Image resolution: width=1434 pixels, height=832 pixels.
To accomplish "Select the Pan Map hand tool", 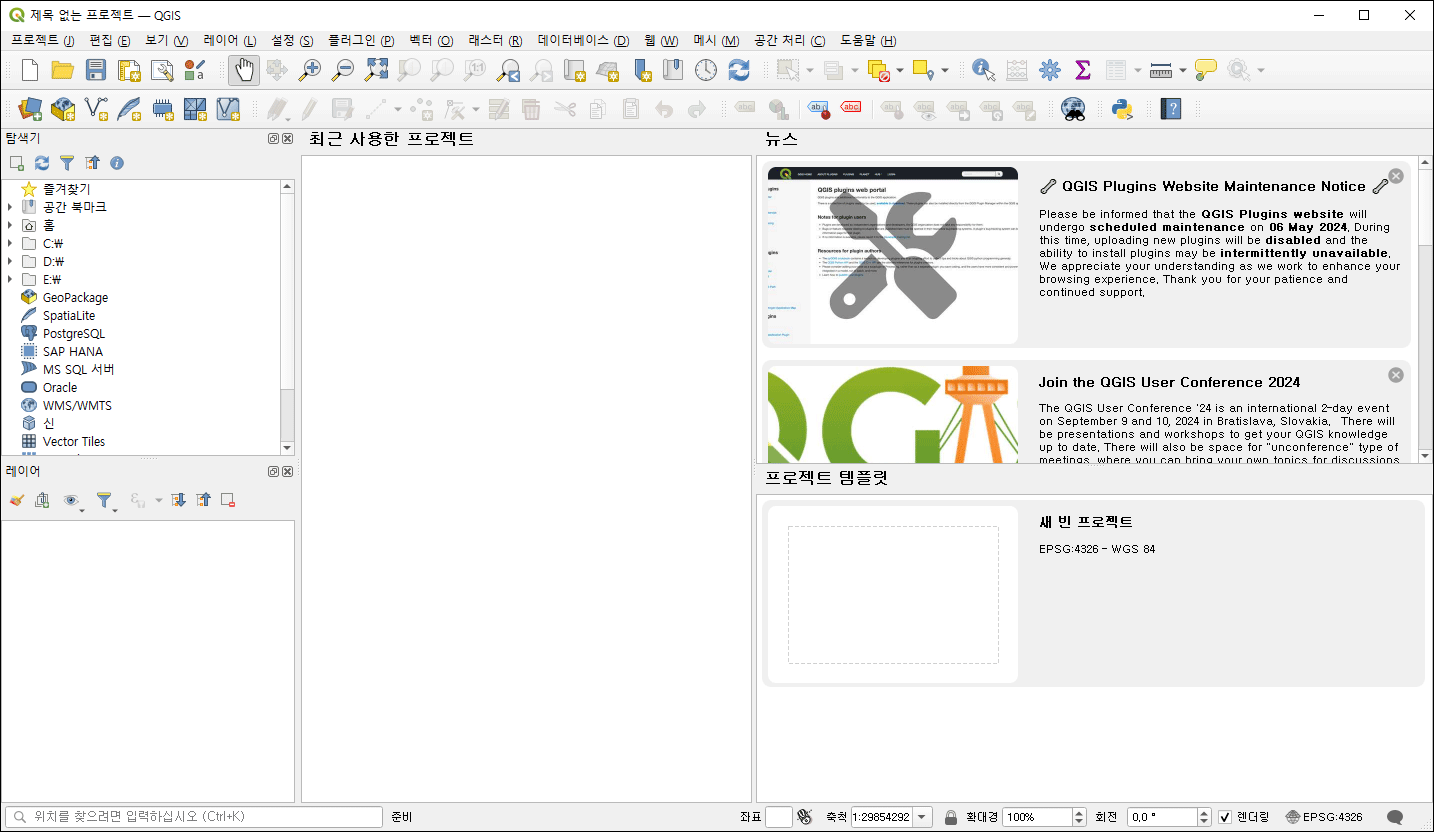I will coord(244,70).
